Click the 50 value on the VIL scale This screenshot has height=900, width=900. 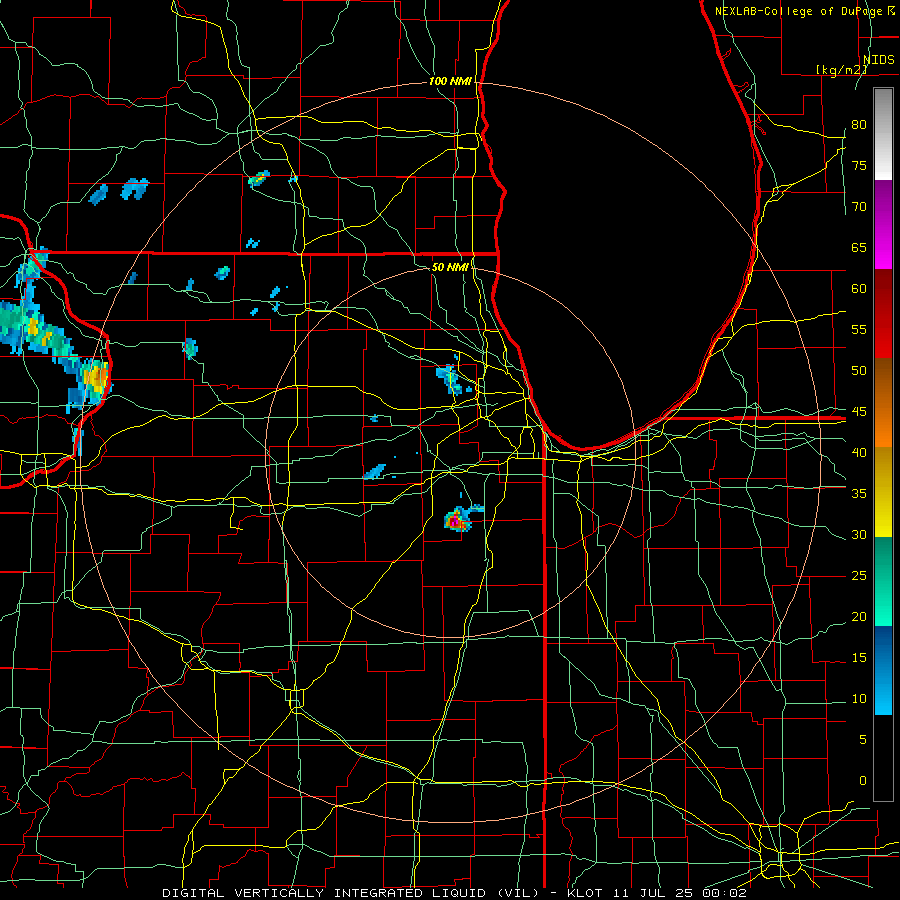coord(859,370)
